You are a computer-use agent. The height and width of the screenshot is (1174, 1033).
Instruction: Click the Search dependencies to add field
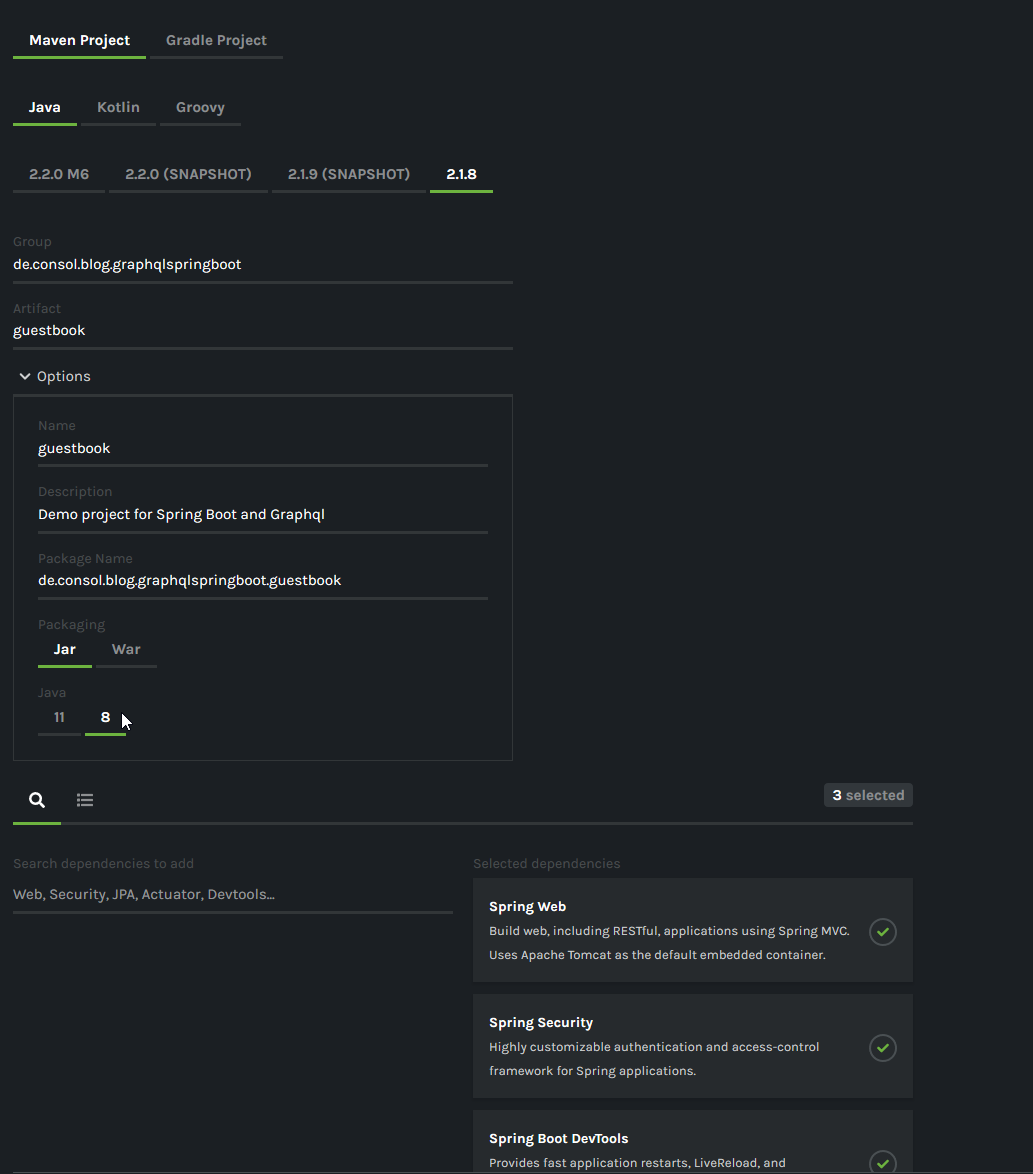[232, 895]
